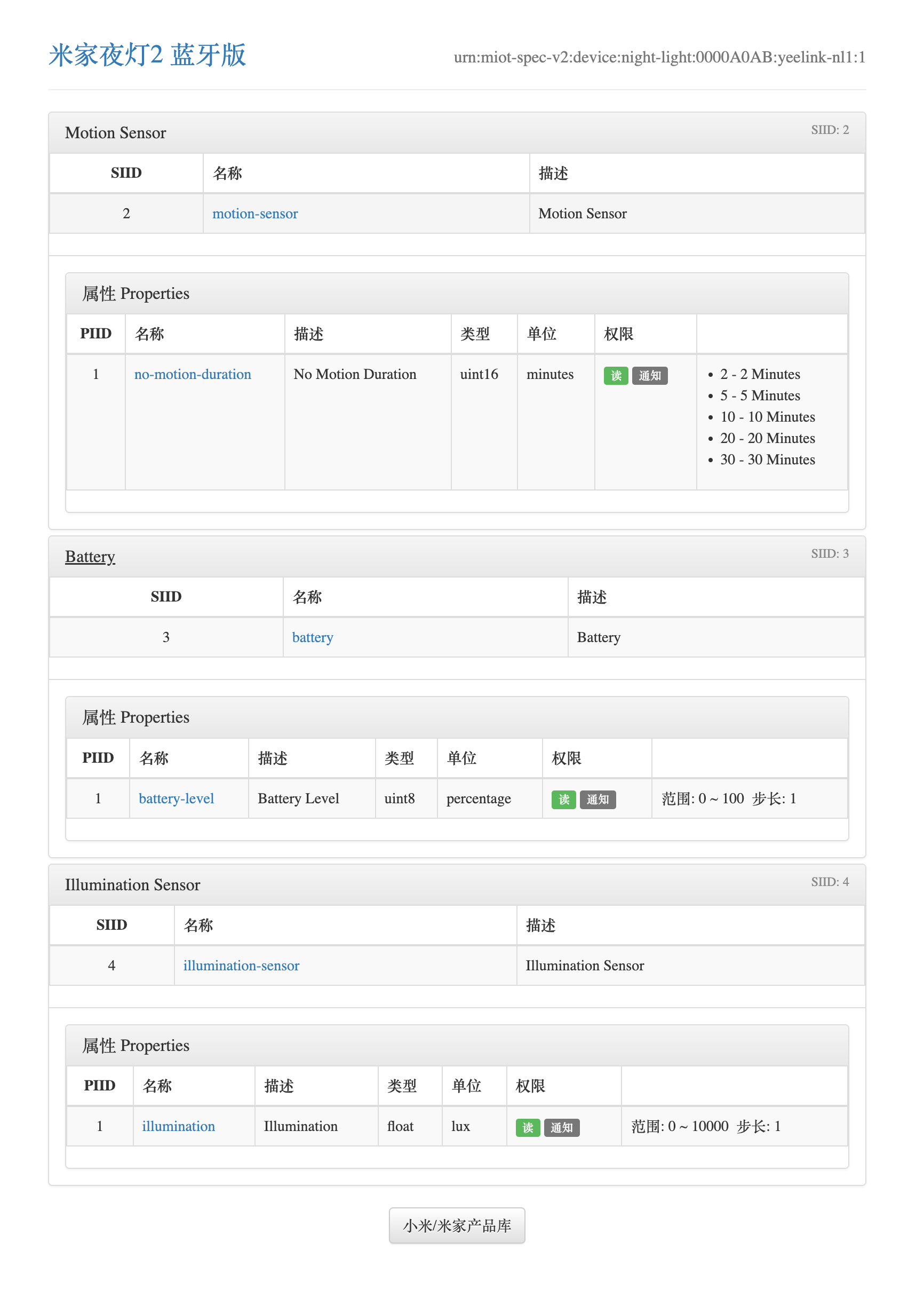This screenshot has width=924, height=1297.
Task: Click the 通知 badge in battery-level row
Action: pyautogui.click(x=598, y=799)
